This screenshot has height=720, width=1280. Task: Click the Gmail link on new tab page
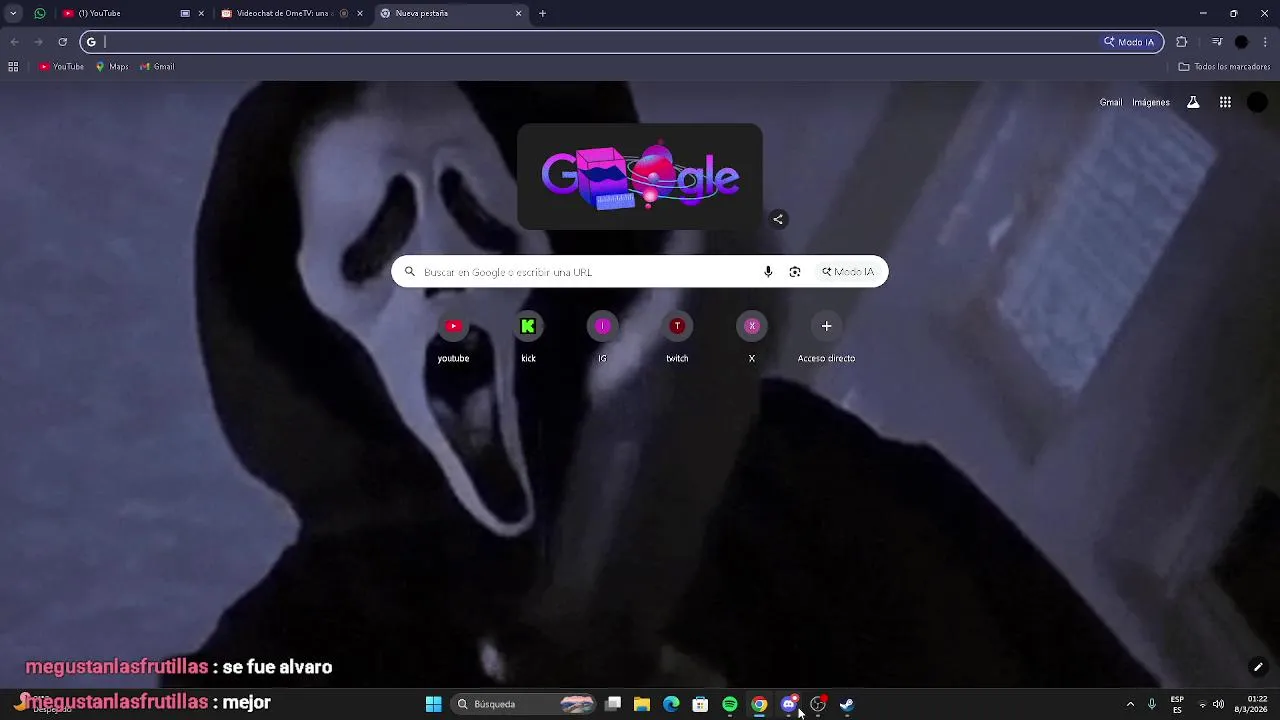pyautogui.click(x=1111, y=102)
